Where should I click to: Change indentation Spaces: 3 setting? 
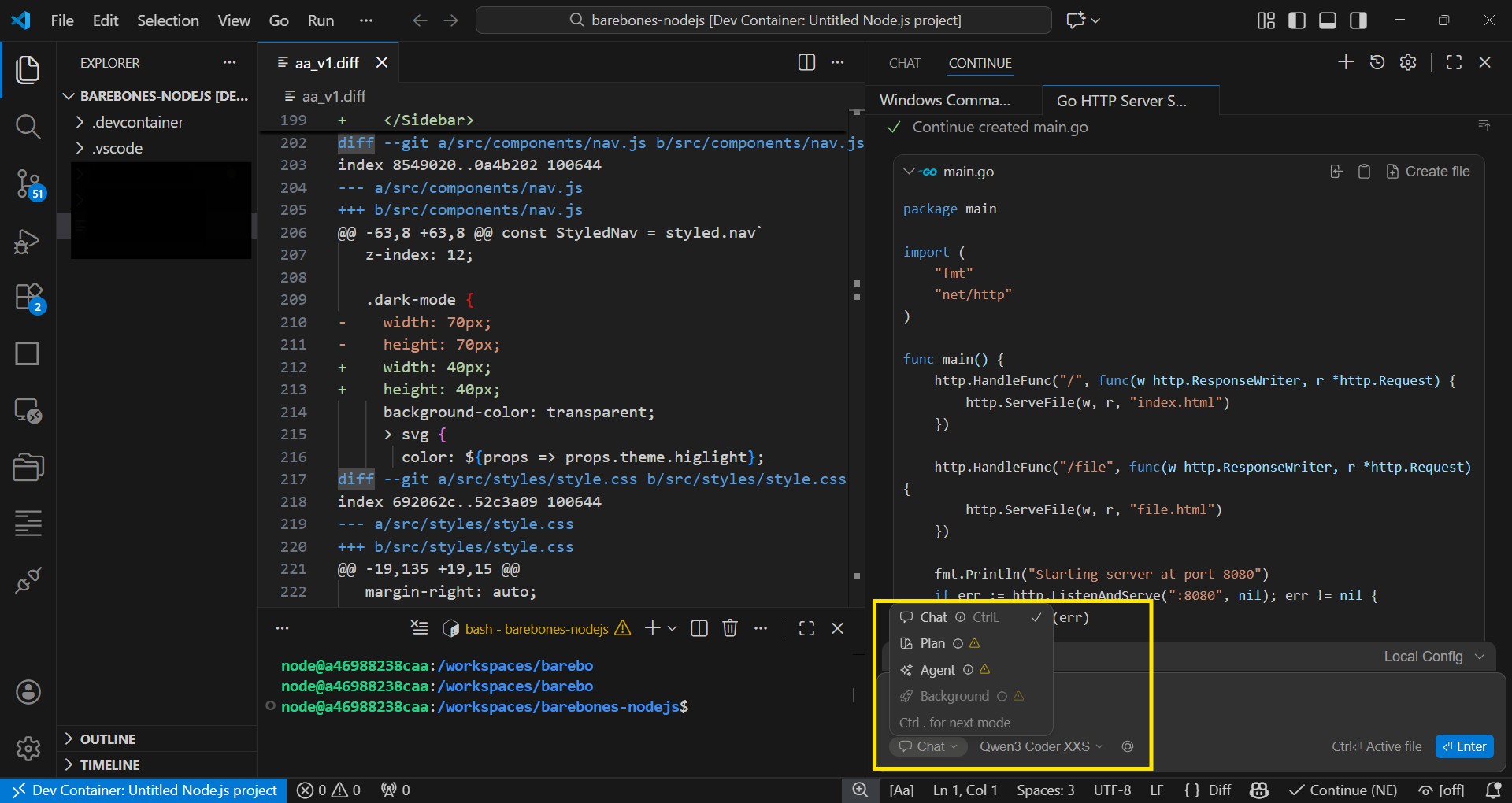tap(1045, 790)
